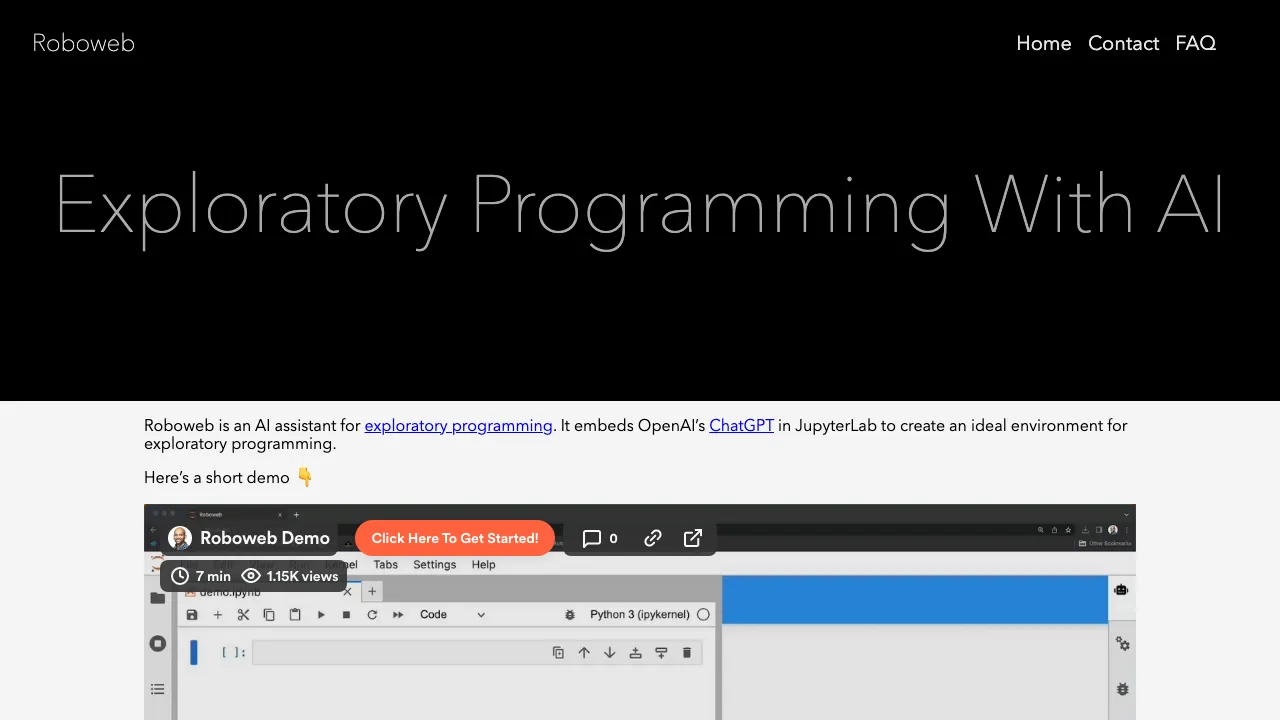Click the interrupt kernel stop square icon
The height and width of the screenshot is (720, 1280).
pyautogui.click(x=346, y=615)
